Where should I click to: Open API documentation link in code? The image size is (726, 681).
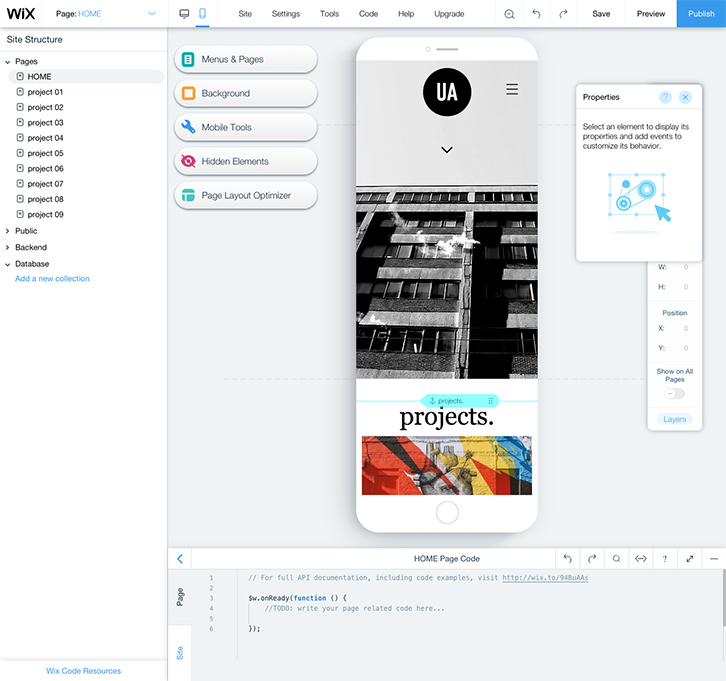[x=545, y=577]
